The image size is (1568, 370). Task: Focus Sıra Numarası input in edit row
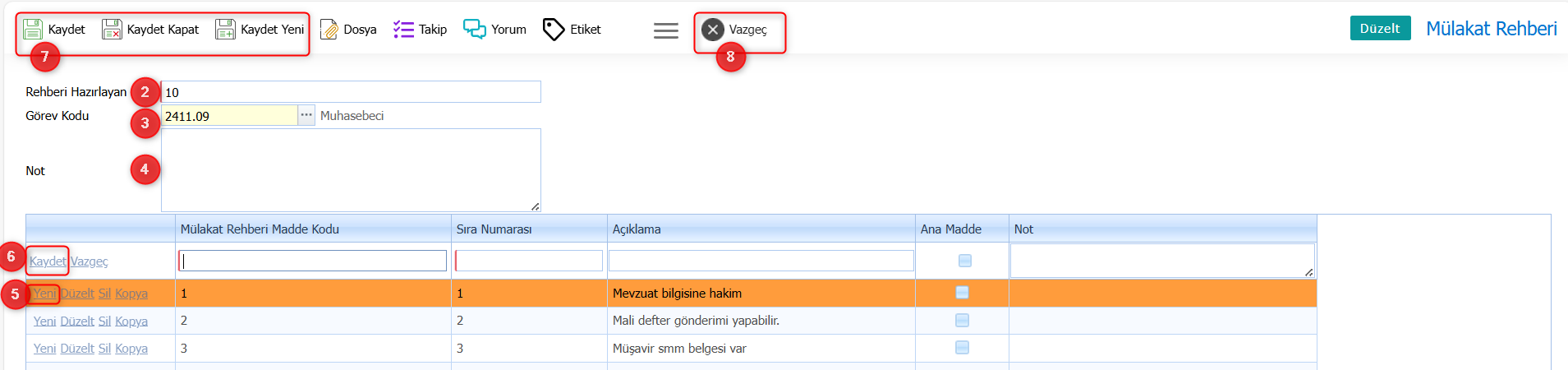click(529, 261)
